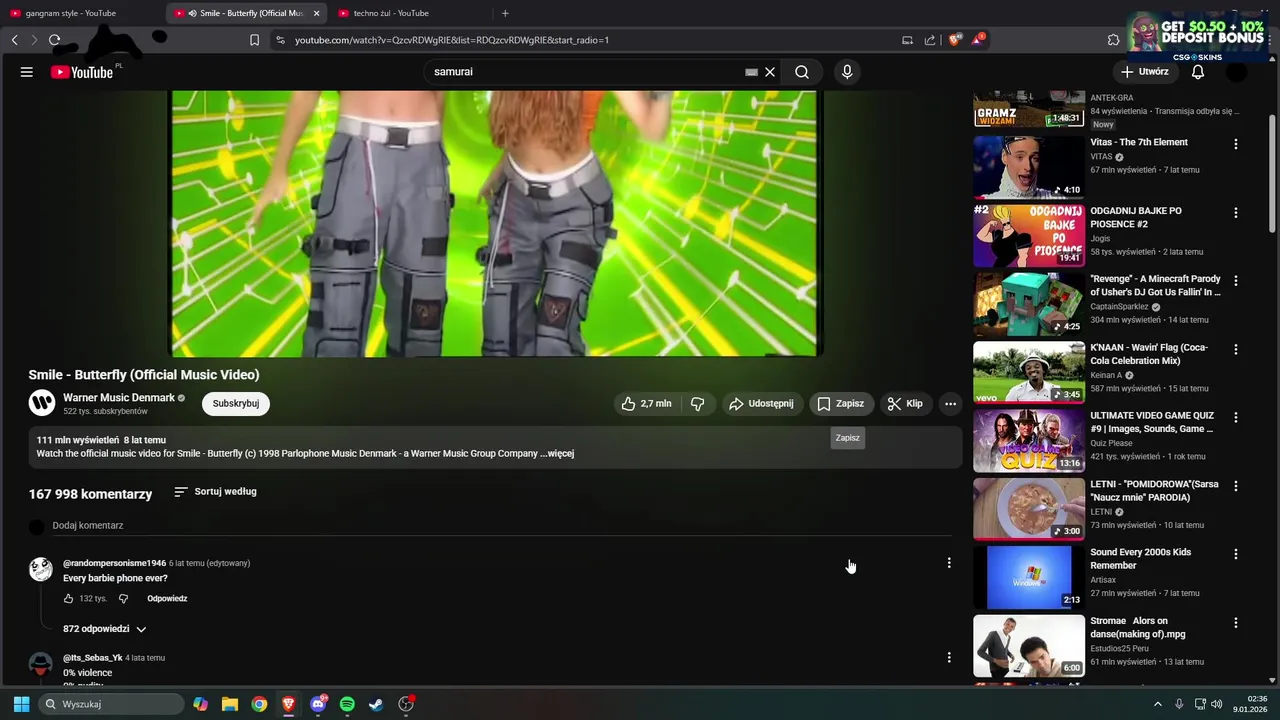Open the Warner Music Denmark channel link
This screenshot has width=1280, height=720.
coord(119,398)
